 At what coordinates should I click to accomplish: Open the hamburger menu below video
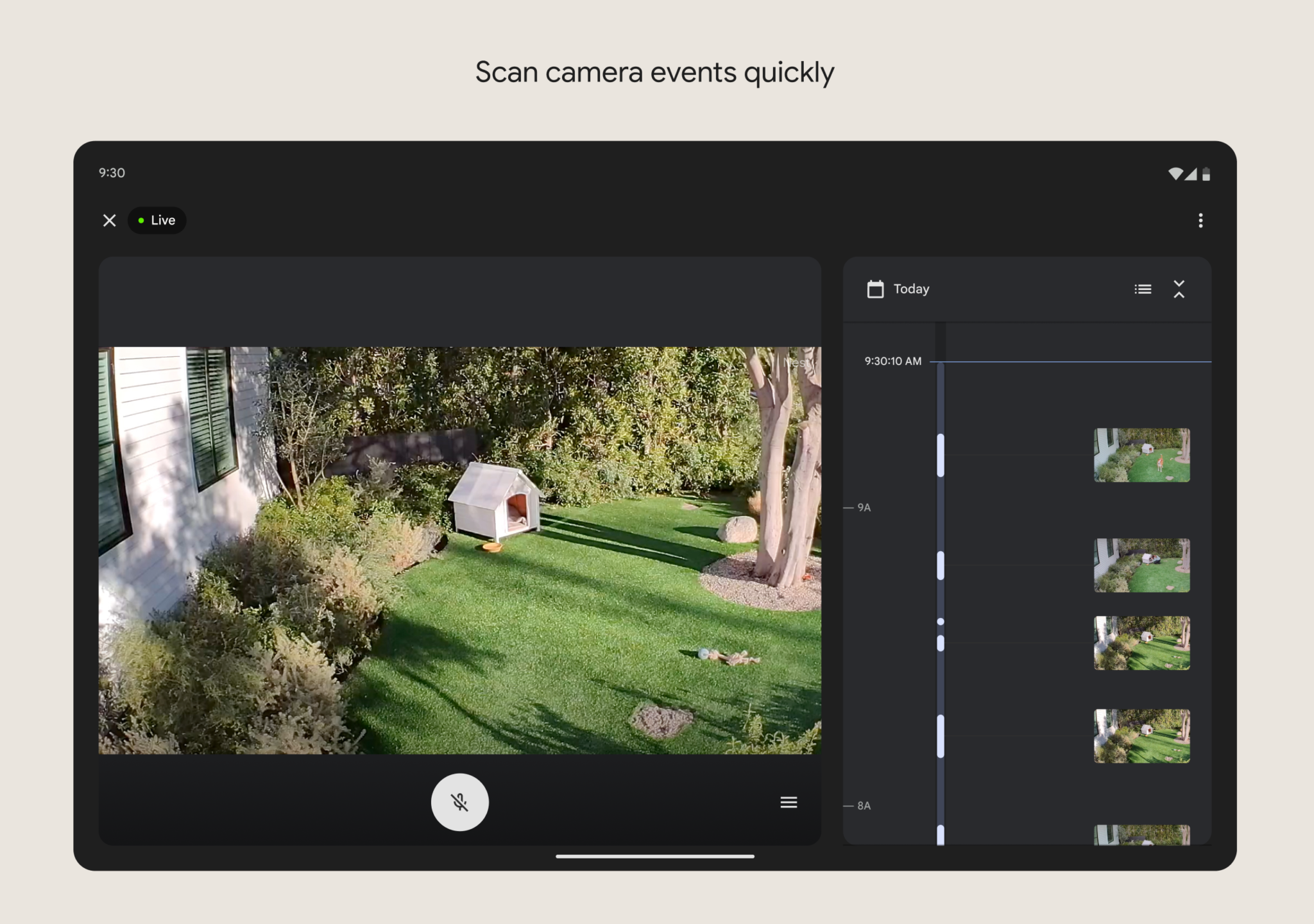tap(789, 802)
